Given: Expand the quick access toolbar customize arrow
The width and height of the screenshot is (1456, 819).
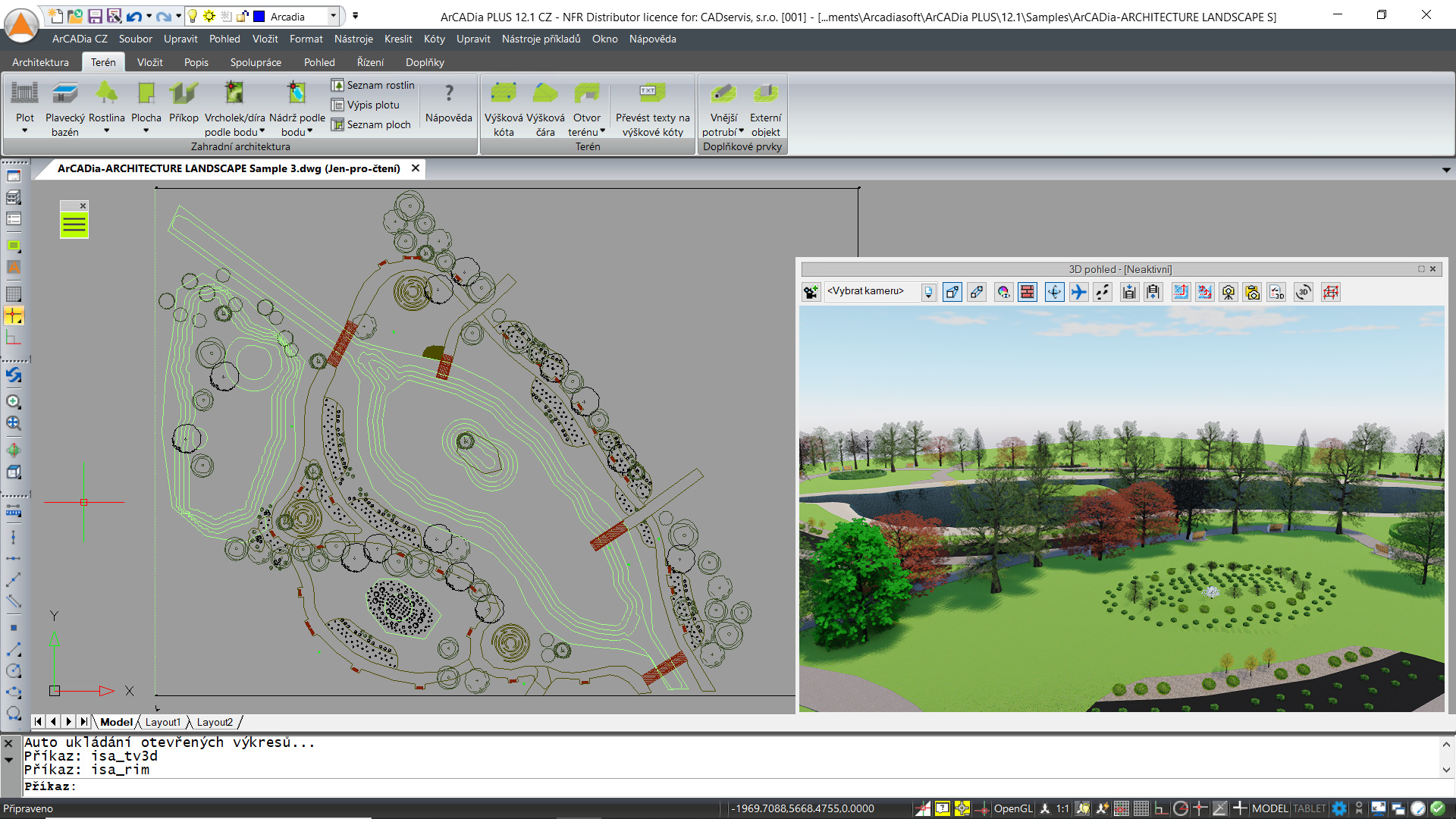Looking at the screenshot, I should (x=355, y=16).
